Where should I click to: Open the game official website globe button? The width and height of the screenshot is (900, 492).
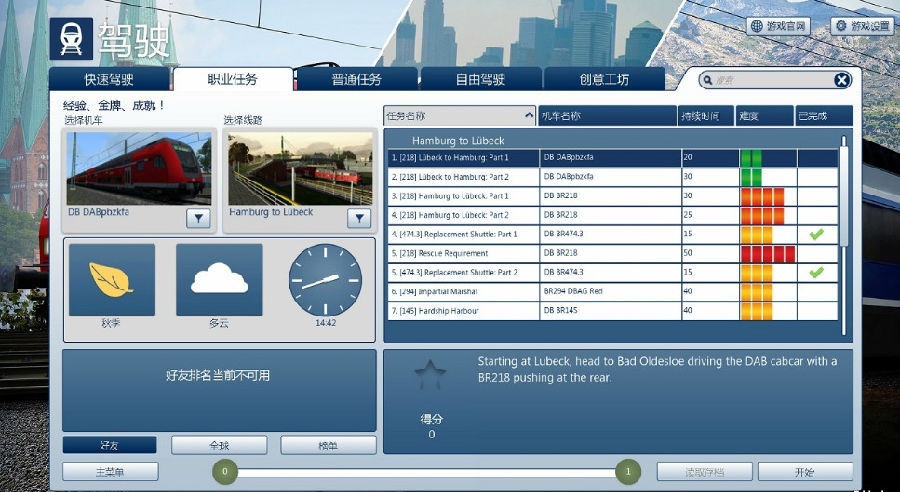pos(779,26)
